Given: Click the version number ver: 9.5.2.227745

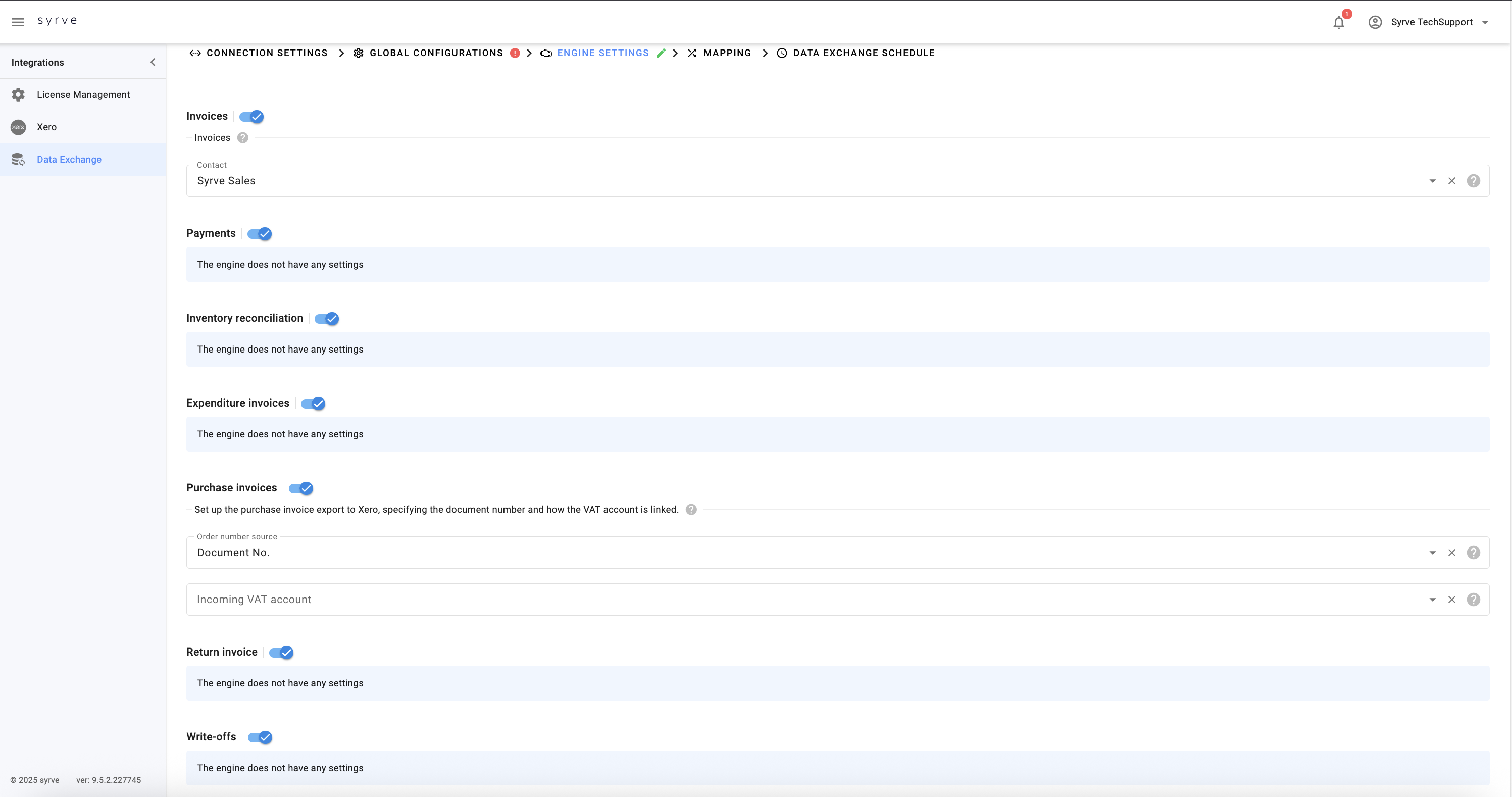Looking at the screenshot, I should [x=109, y=780].
